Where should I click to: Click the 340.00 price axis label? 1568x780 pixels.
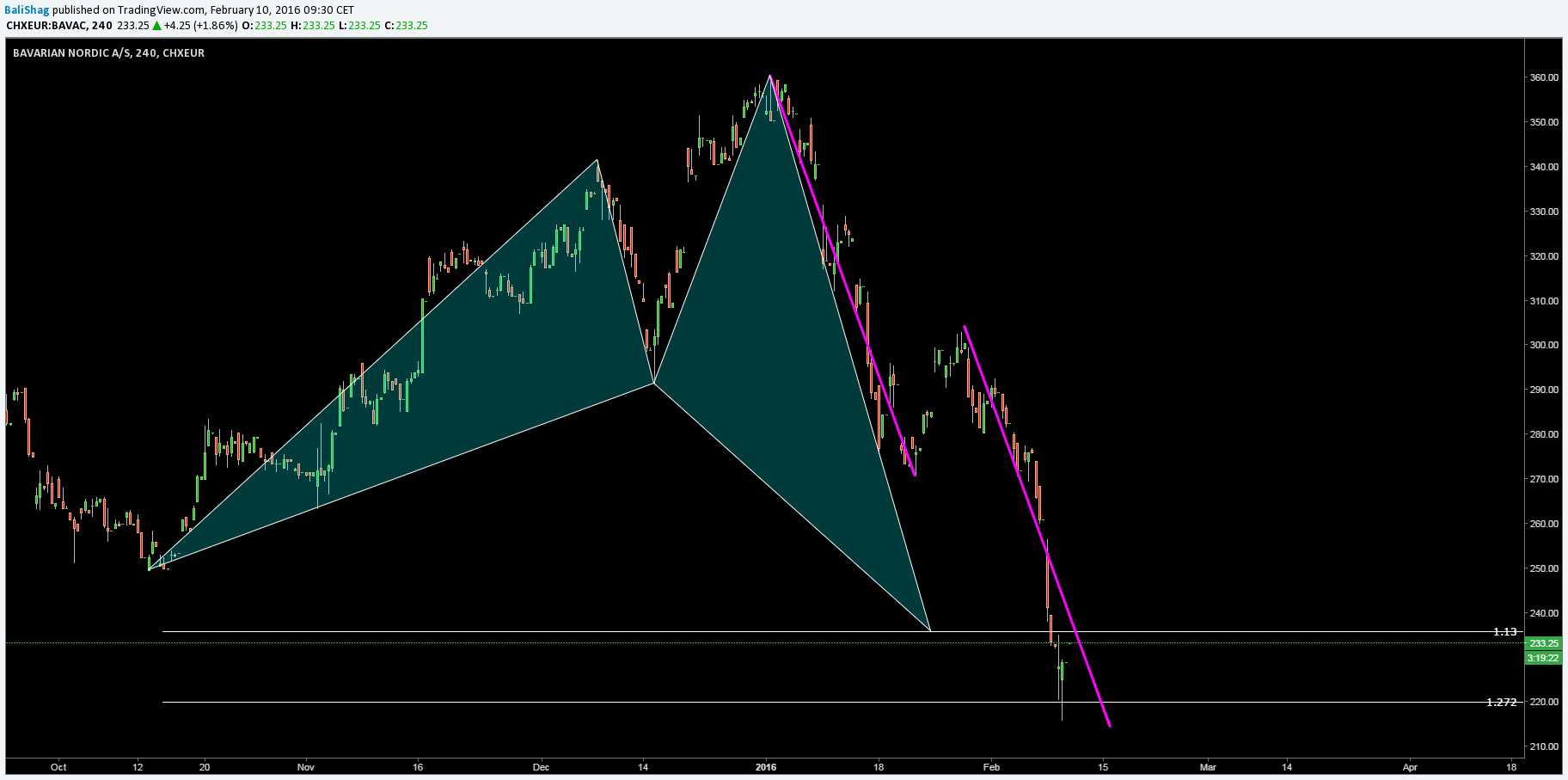(x=1544, y=167)
